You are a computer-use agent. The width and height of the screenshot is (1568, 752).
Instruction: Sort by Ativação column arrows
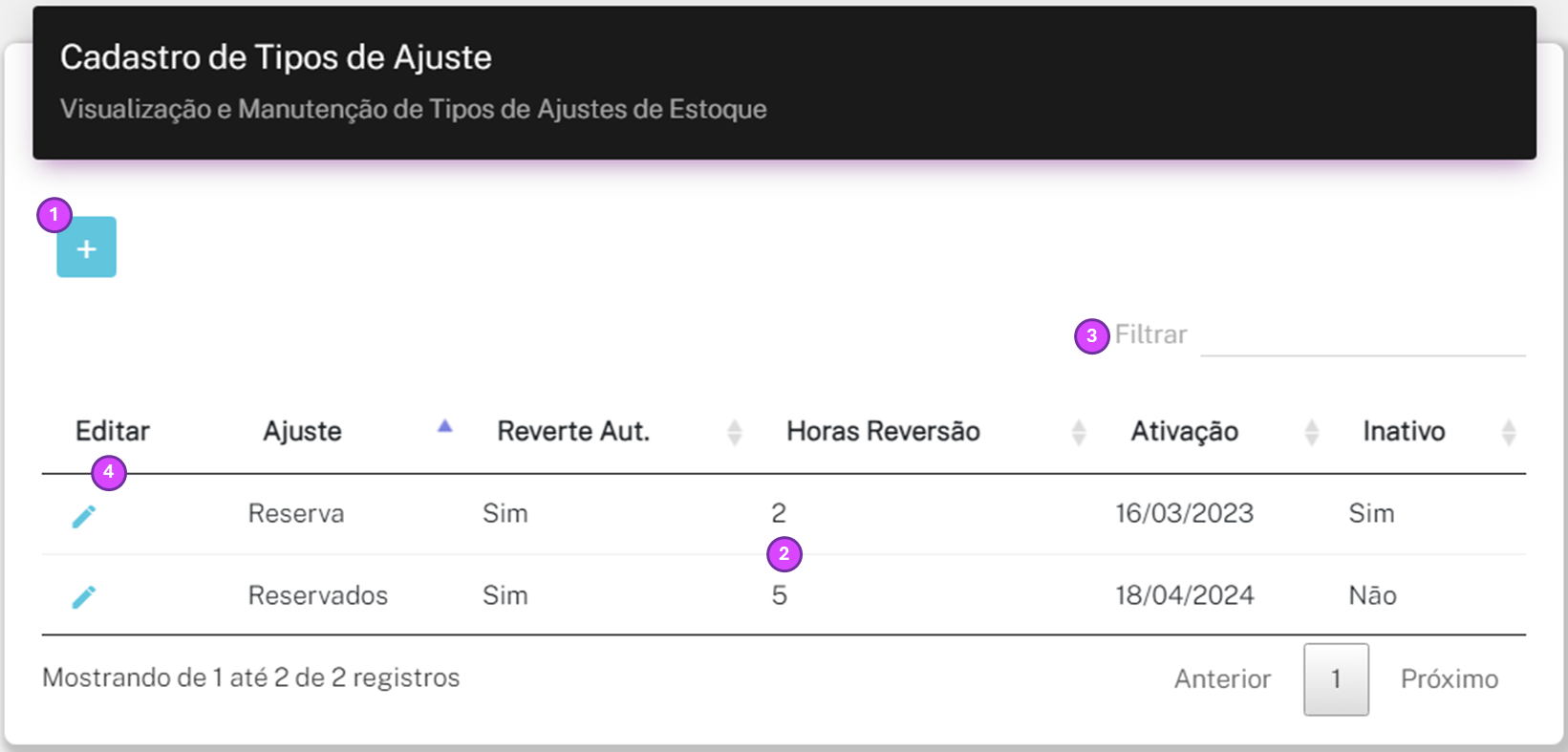(1312, 433)
